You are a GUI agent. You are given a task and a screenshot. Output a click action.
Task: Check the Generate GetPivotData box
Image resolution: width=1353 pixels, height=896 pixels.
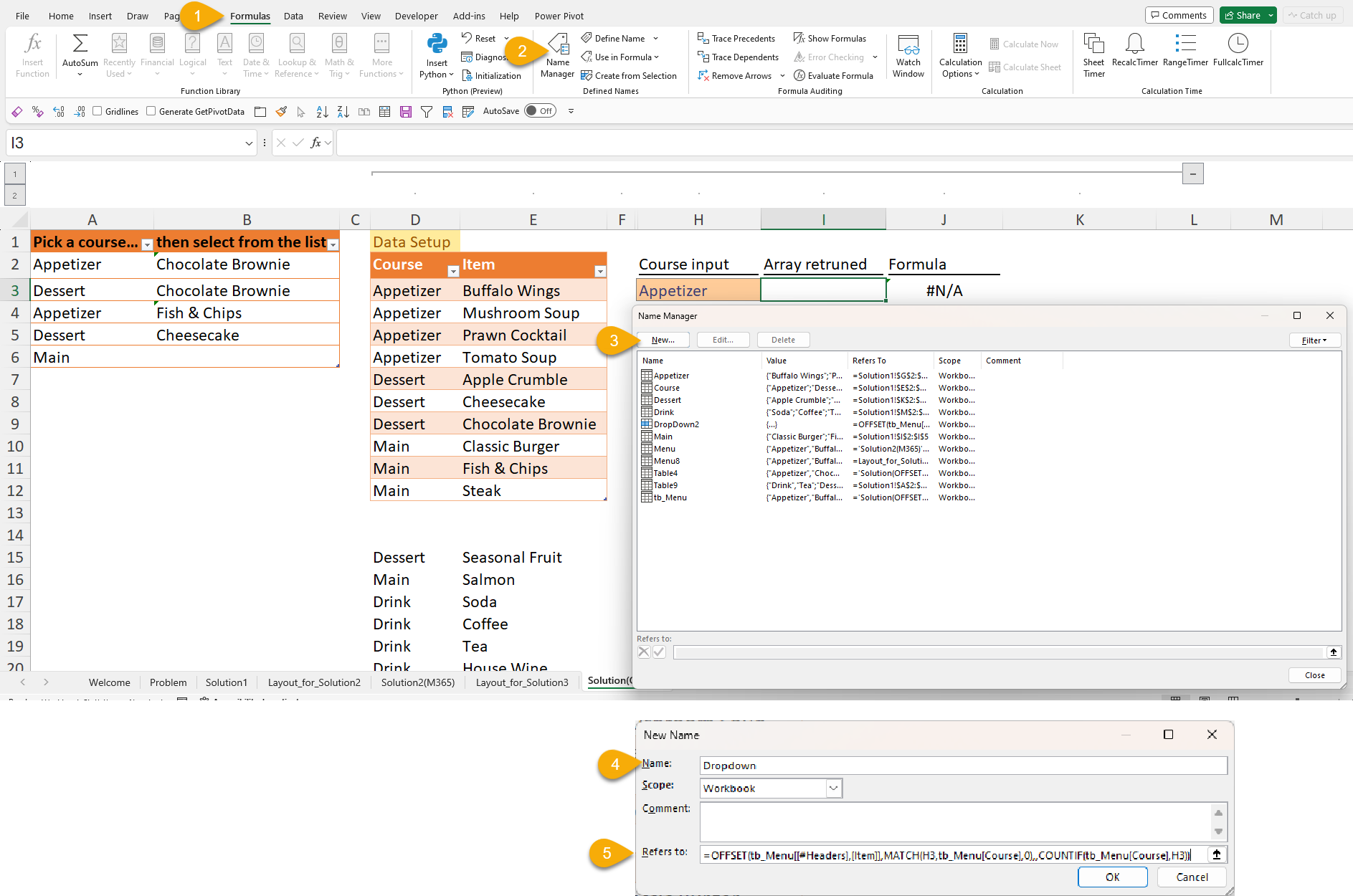click(151, 111)
